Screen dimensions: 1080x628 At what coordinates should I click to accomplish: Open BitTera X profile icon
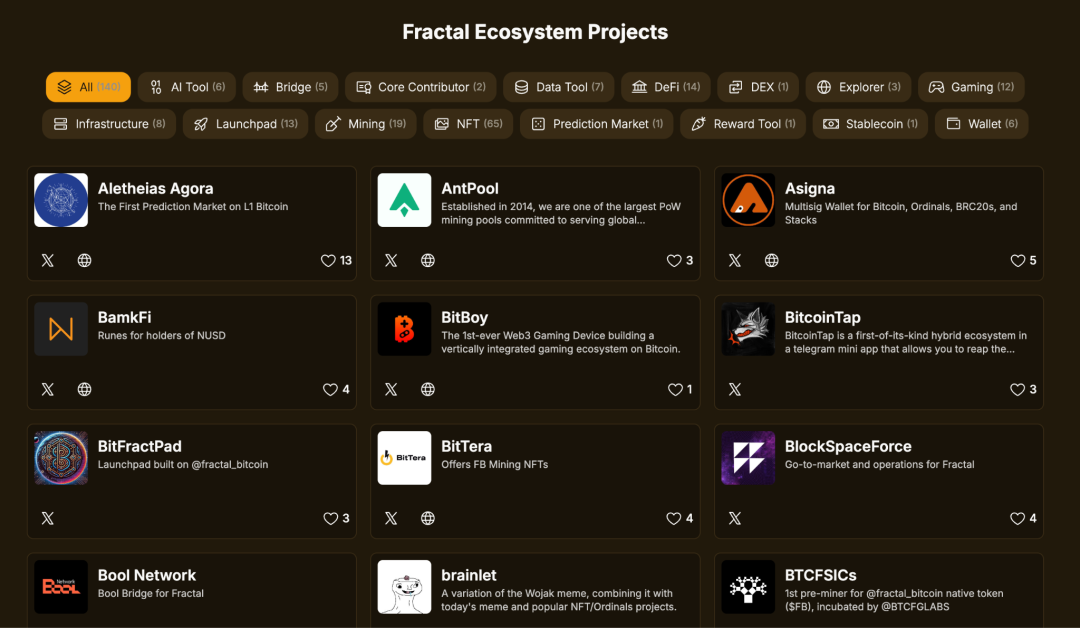tap(391, 518)
